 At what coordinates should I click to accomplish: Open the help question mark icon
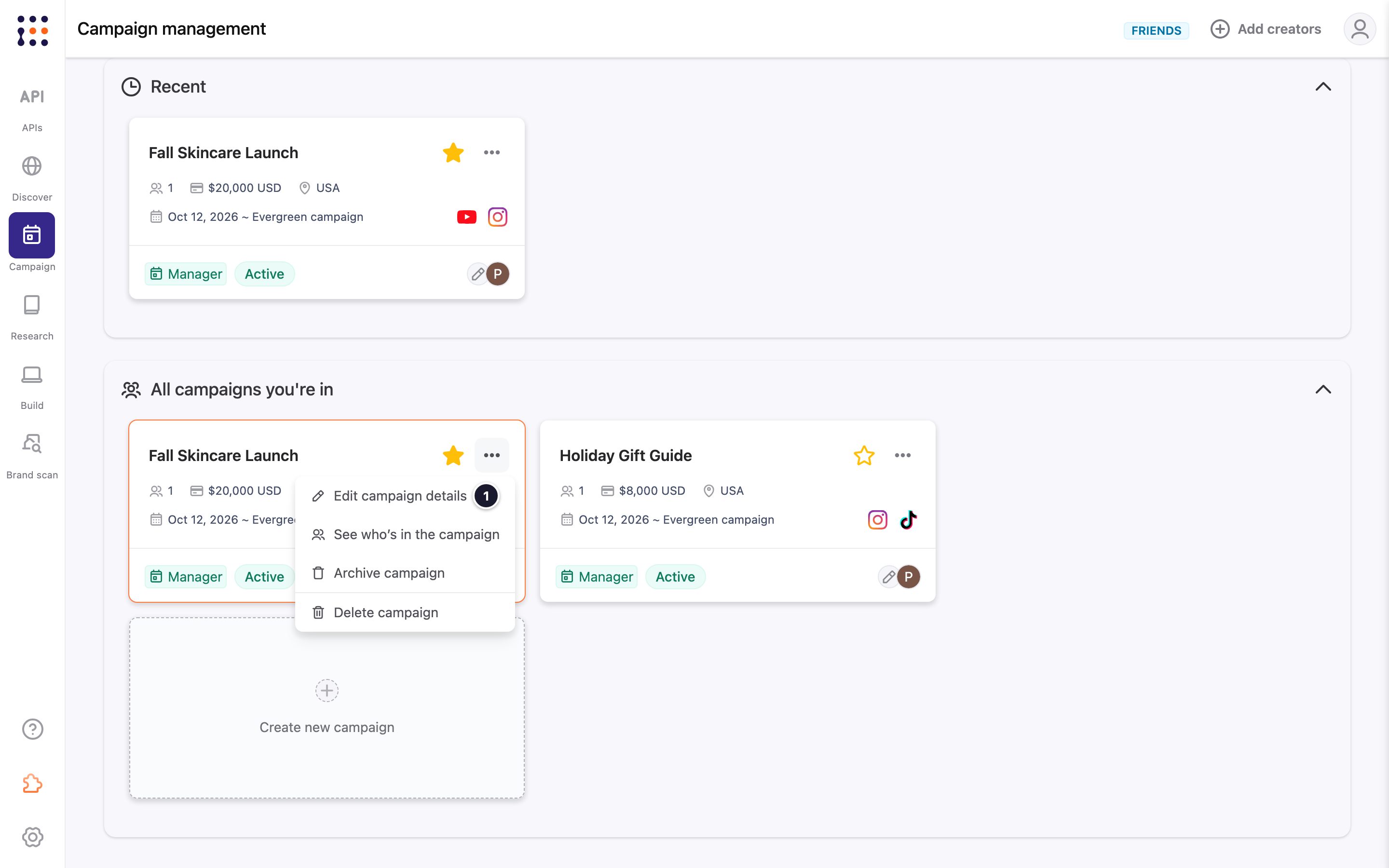pyautogui.click(x=33, y=729)
